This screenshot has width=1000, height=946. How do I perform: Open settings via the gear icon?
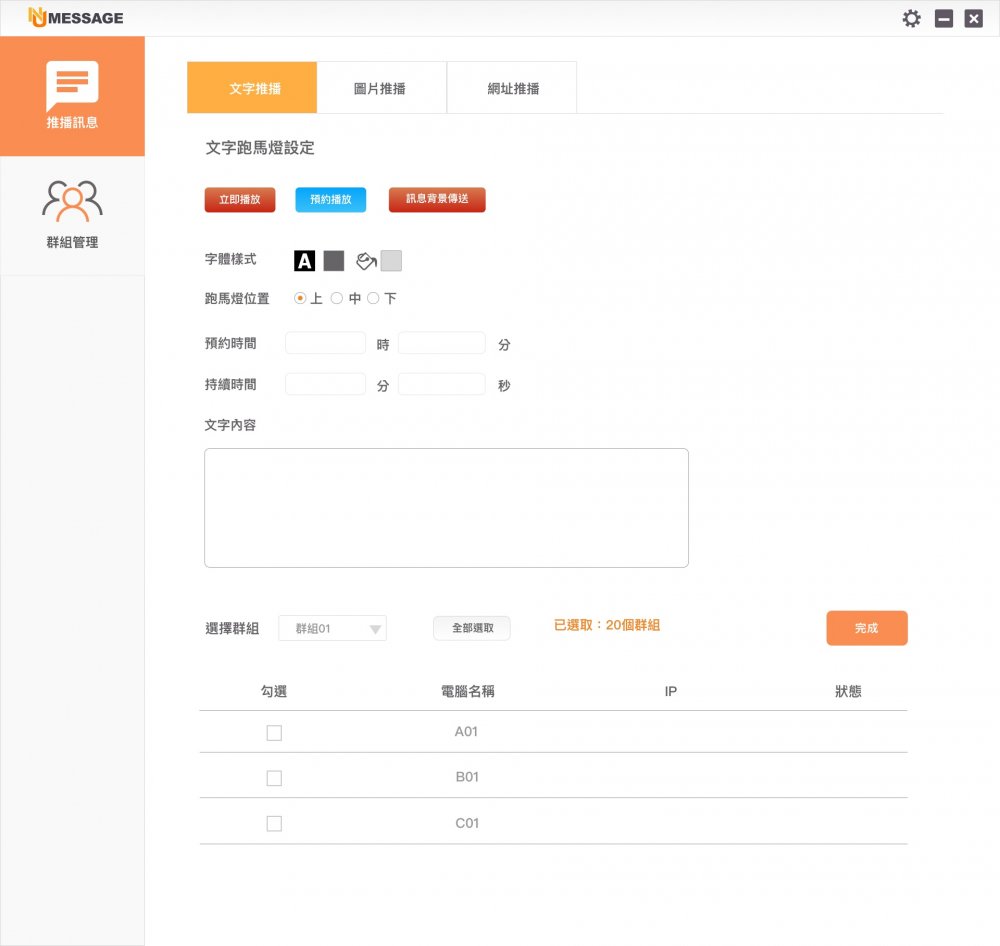tap(911, 18)
